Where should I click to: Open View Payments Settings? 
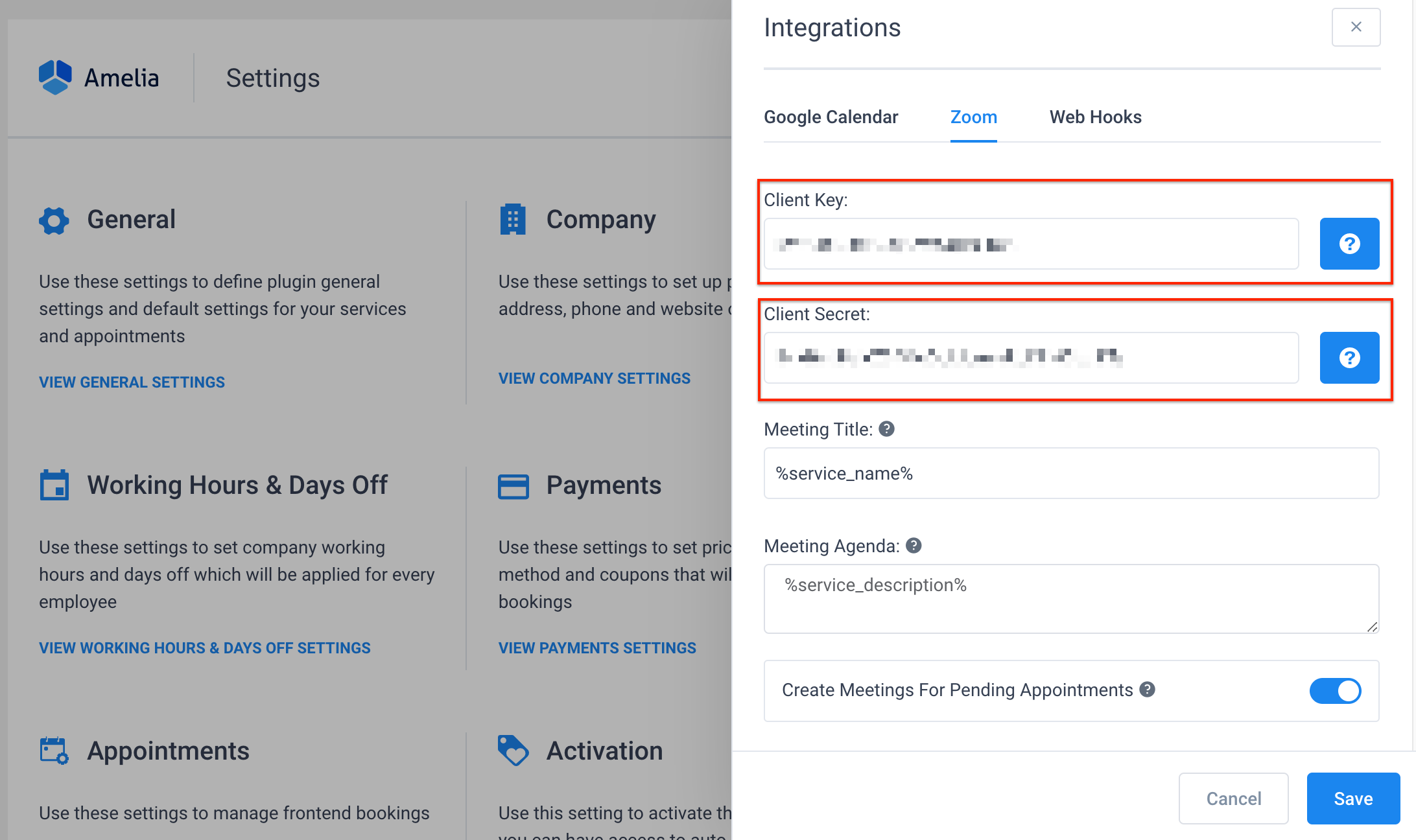pyautogui.click(x=596, y=647)
